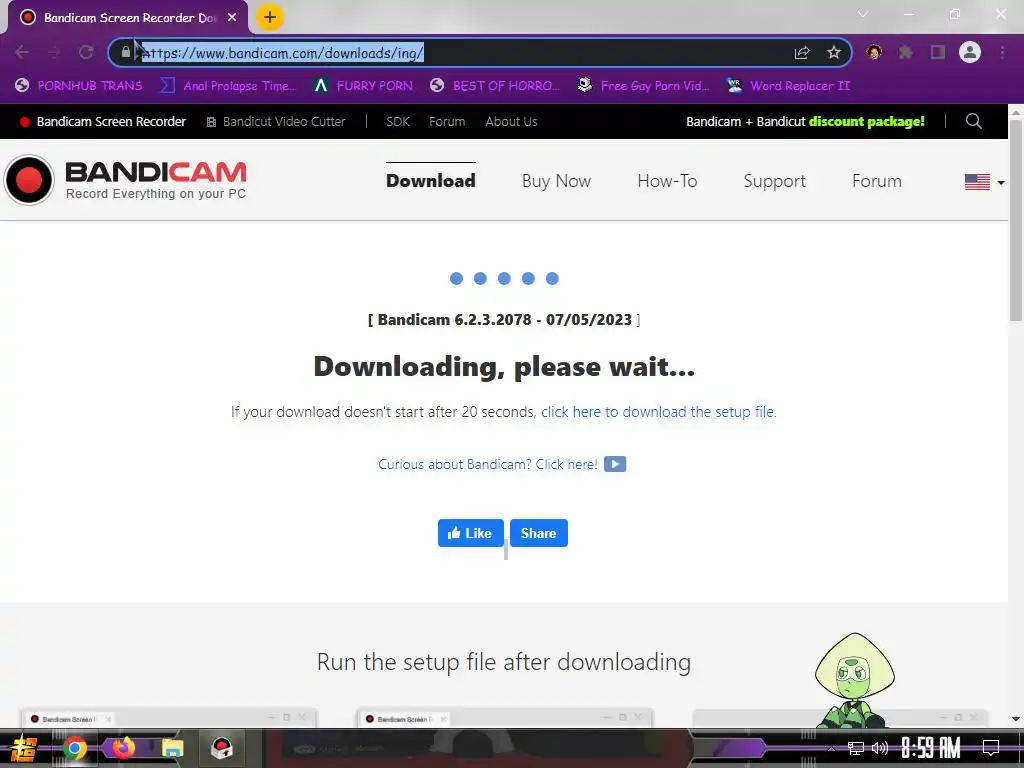The width and height of the screenshot is (1024, 768).
Task: Bookmark this page with the star icon
Action: point(834,53)
